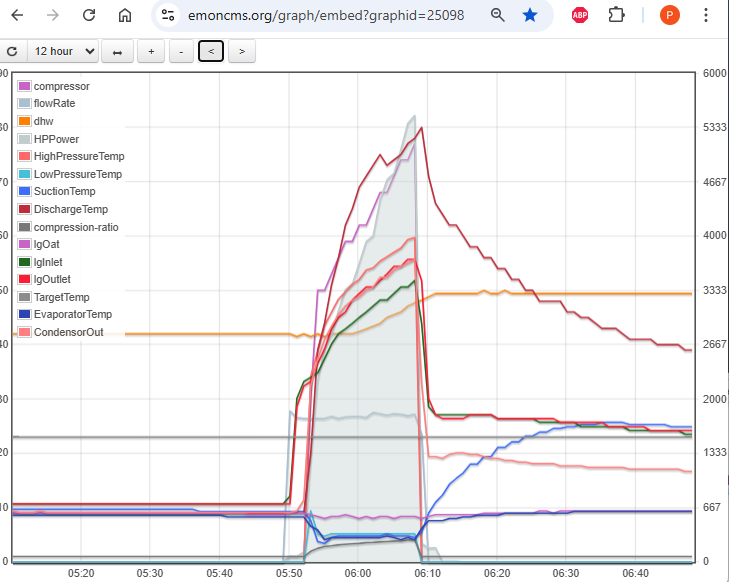Zoom out with the minus button

click(181, 51)
